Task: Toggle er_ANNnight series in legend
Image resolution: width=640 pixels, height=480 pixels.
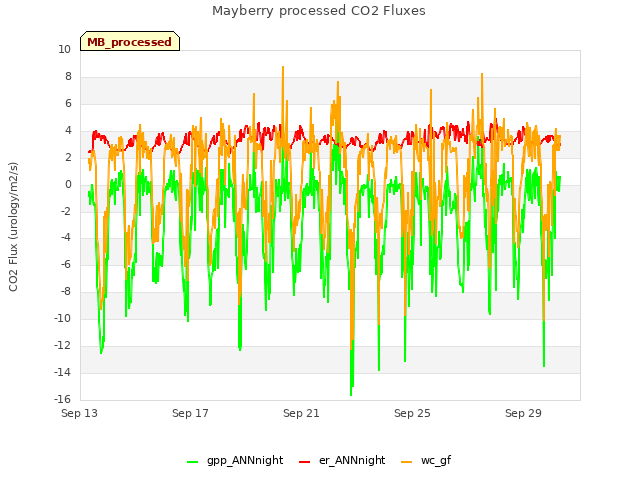Action: [342, 460]
